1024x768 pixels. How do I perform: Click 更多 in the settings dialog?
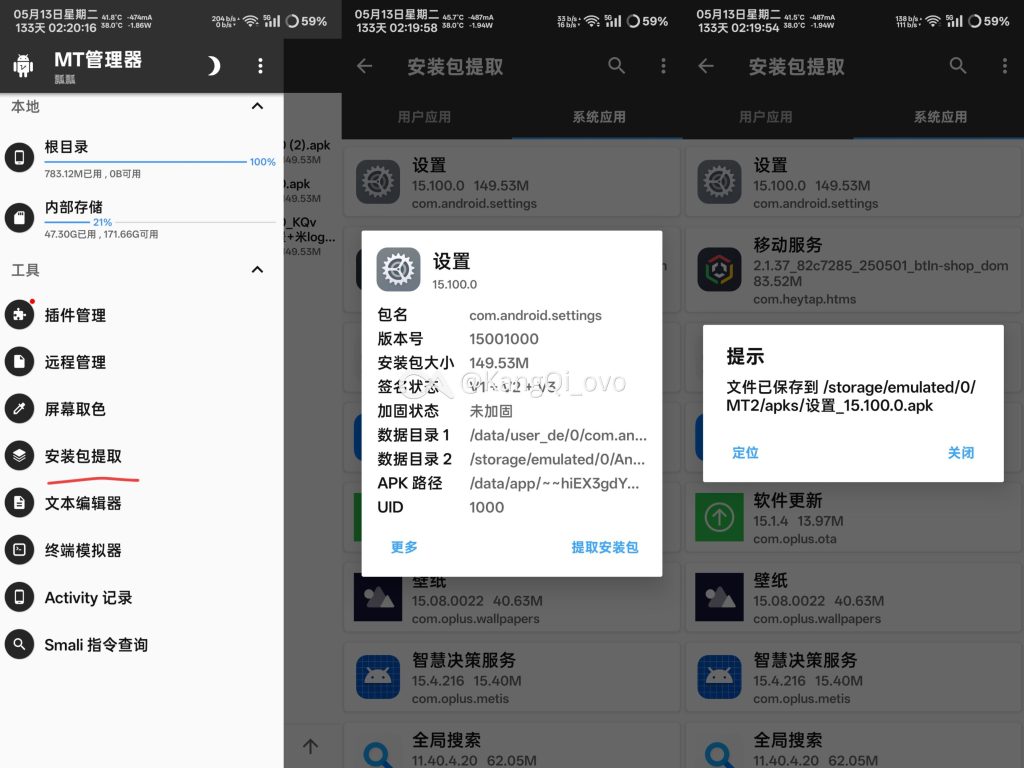[404, 547]
